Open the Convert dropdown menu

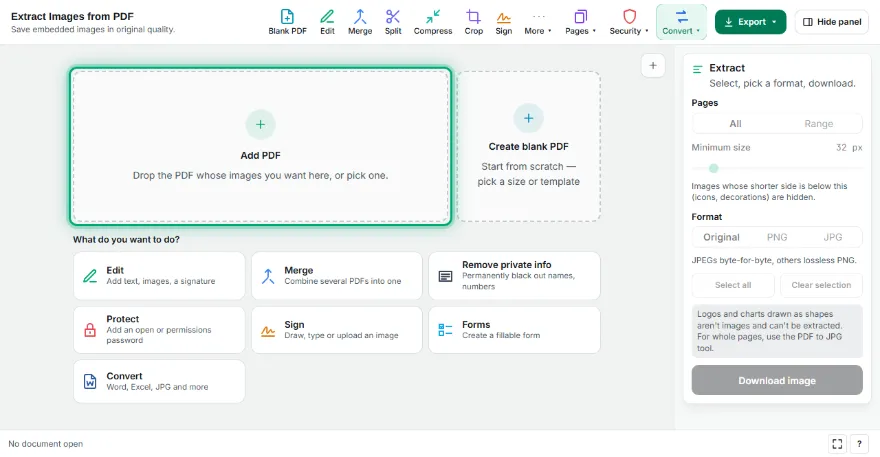[x=681, y=22]
